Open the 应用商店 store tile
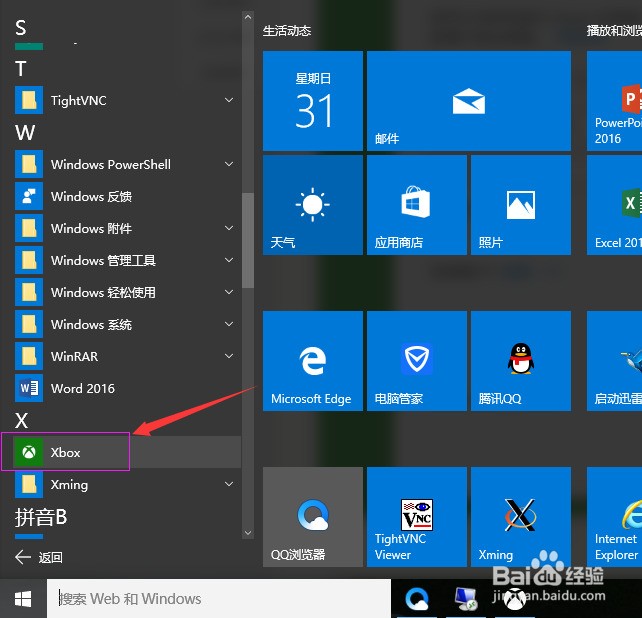This screenshot has width=642, height=618. 417,205
